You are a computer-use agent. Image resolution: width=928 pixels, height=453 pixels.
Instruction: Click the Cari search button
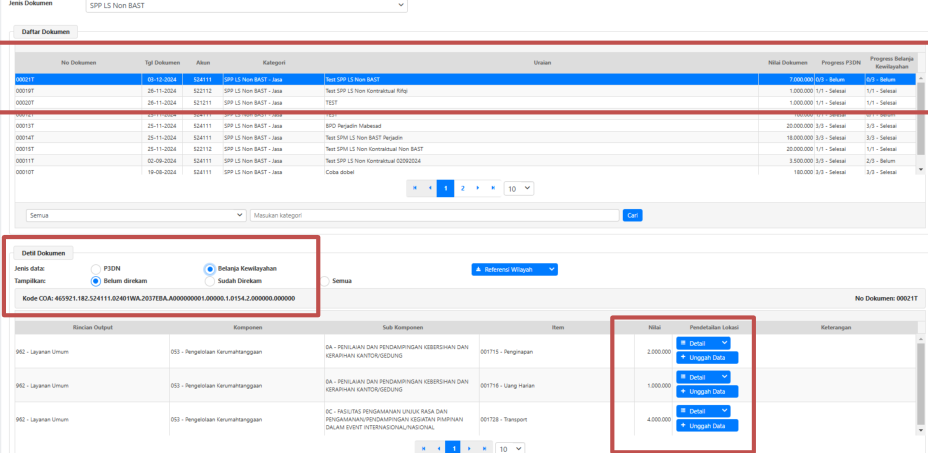(x=632, y=215)
